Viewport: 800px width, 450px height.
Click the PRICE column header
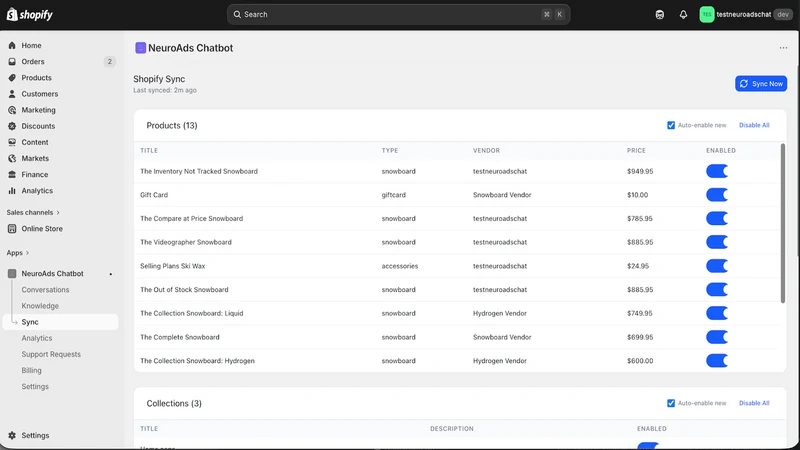(636, 151)
